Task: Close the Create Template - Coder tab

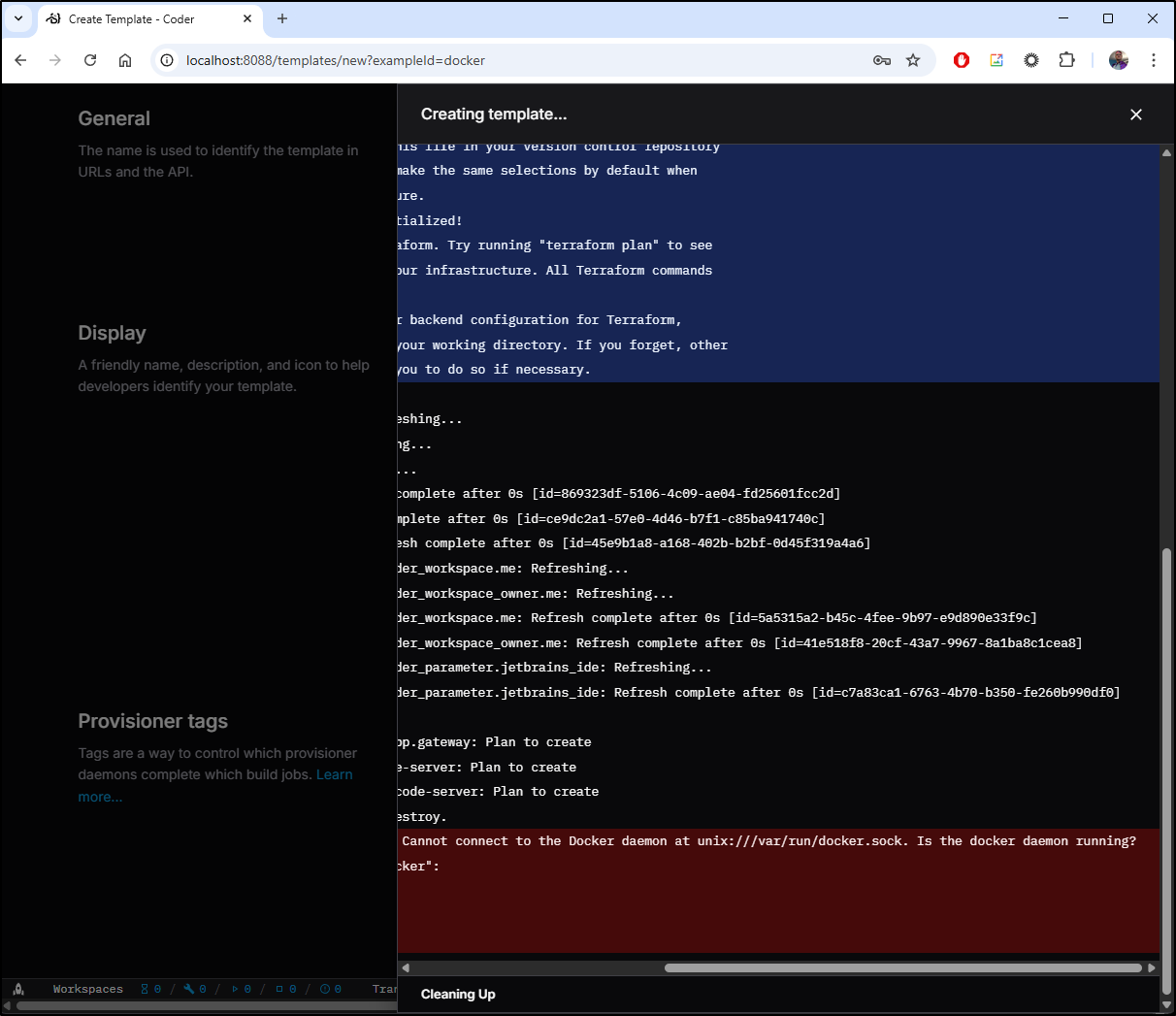Action: (x=247, y=18)
